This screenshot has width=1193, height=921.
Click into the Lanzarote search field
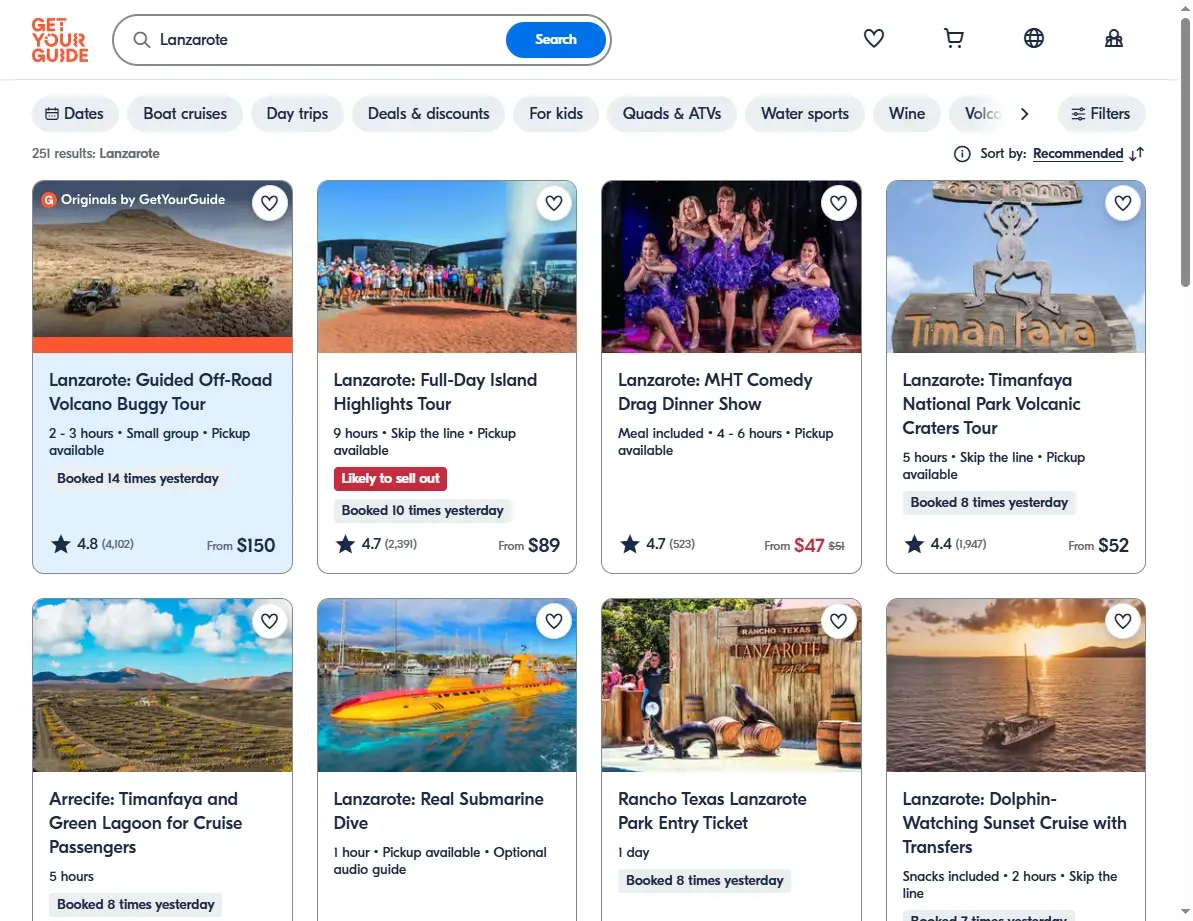click(x=327, y=40)
